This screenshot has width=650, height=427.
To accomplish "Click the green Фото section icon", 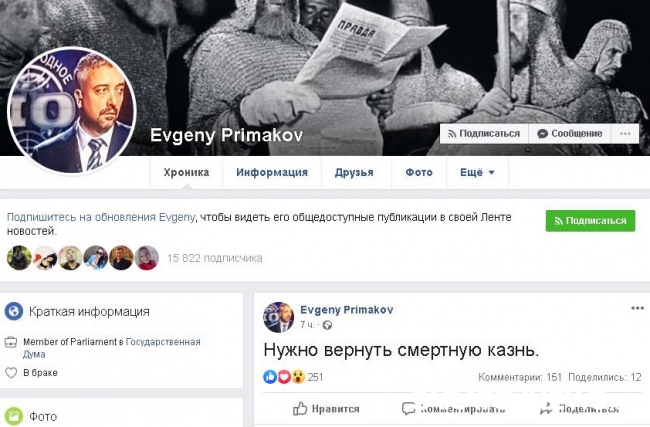I will click(14, 416).
